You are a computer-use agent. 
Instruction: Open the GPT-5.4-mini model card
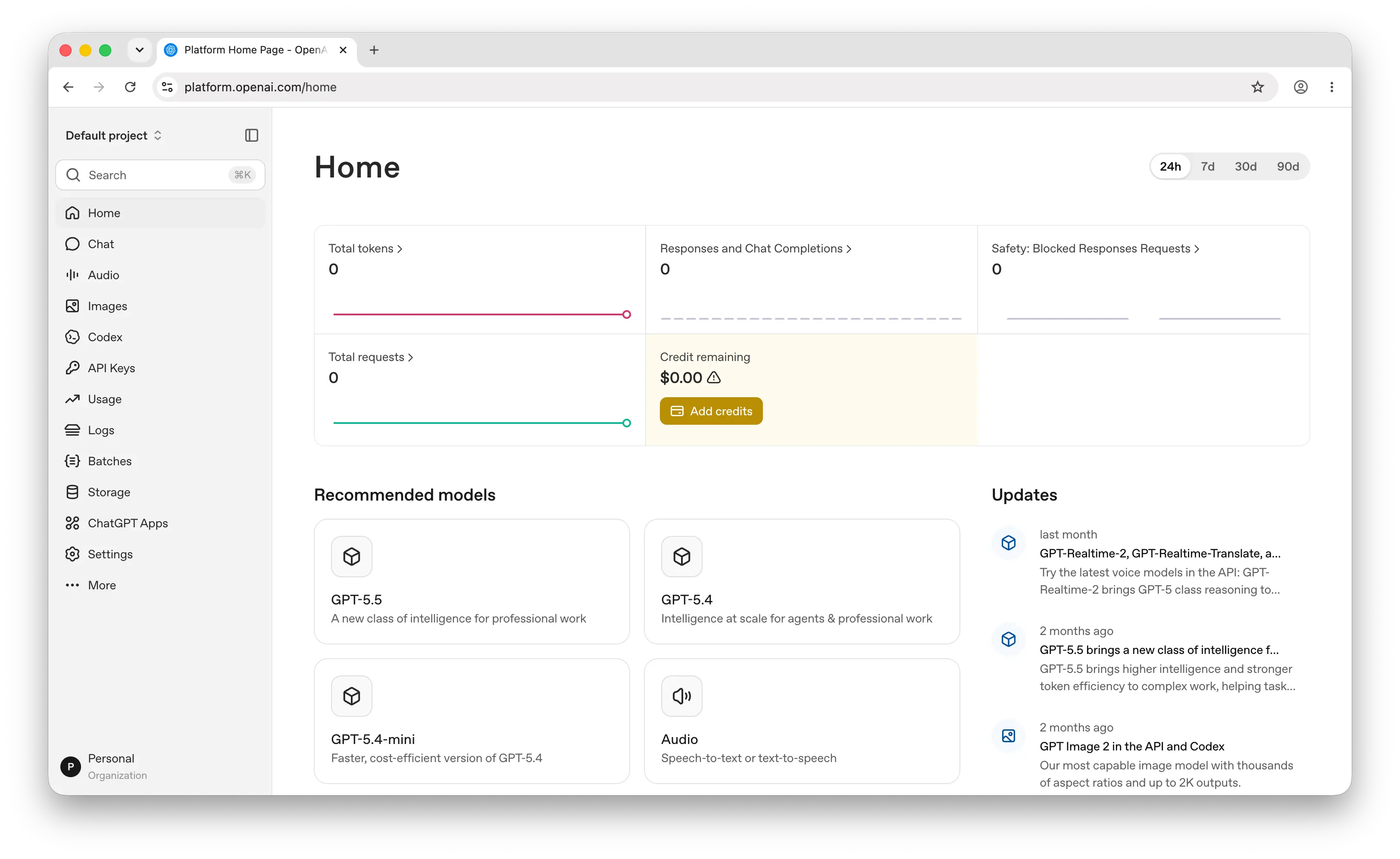[472, 721]
